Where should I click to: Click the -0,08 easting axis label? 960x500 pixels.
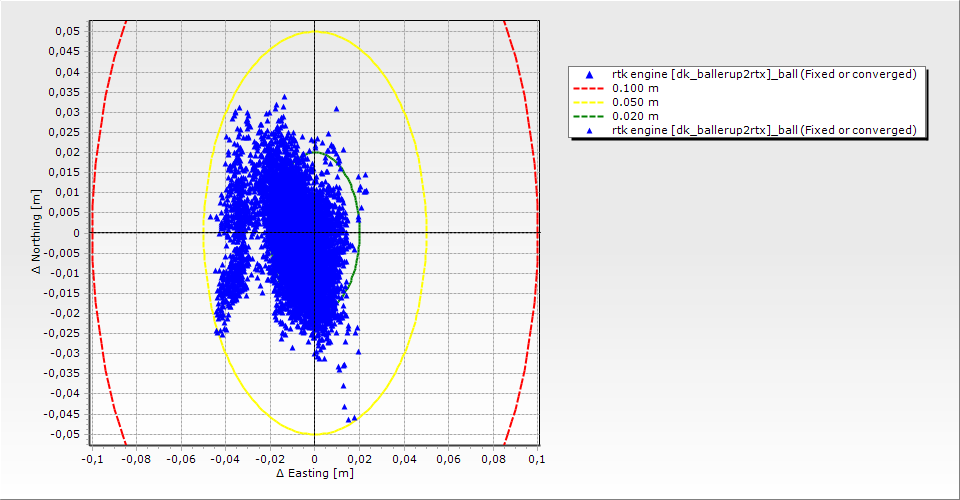coord(136,459)
